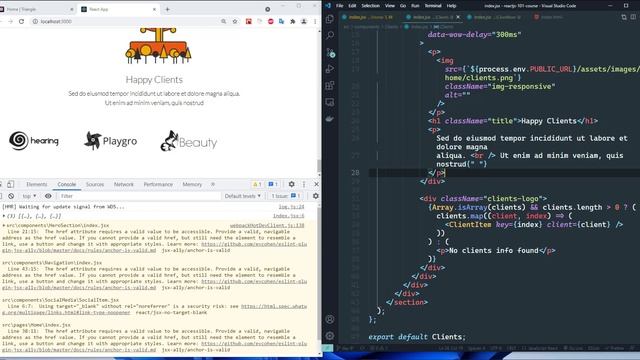Open VS Code Source Control icon
The width and height of the screenshot is (640, 360).
point(330,53)
